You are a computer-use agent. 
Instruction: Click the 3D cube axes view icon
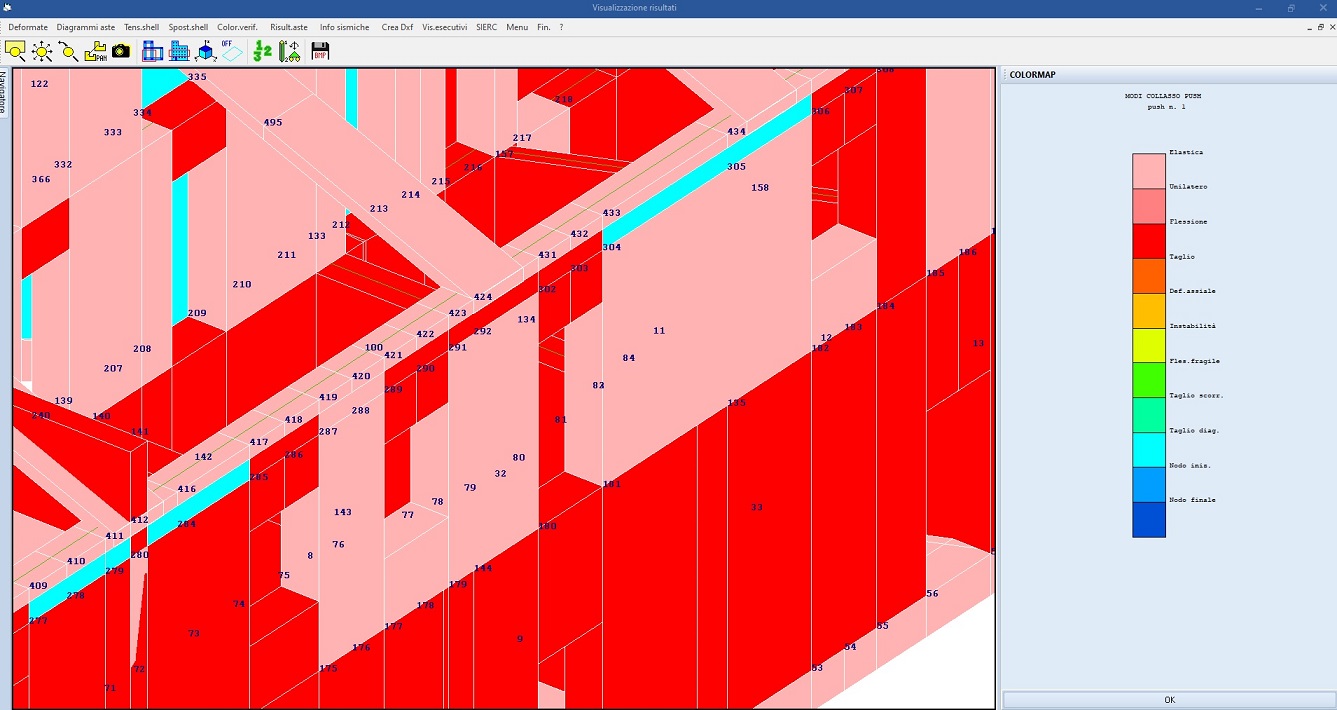tap(205, 51)
